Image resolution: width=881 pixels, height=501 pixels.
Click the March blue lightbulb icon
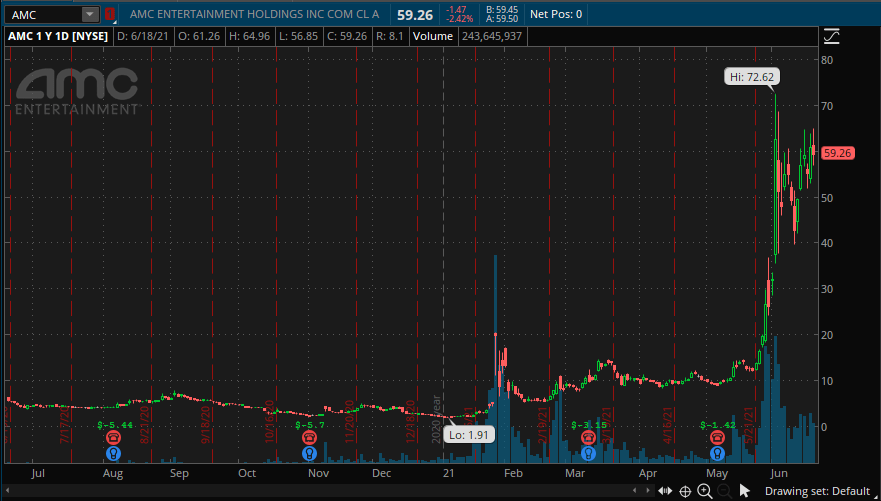click(588, 453)
